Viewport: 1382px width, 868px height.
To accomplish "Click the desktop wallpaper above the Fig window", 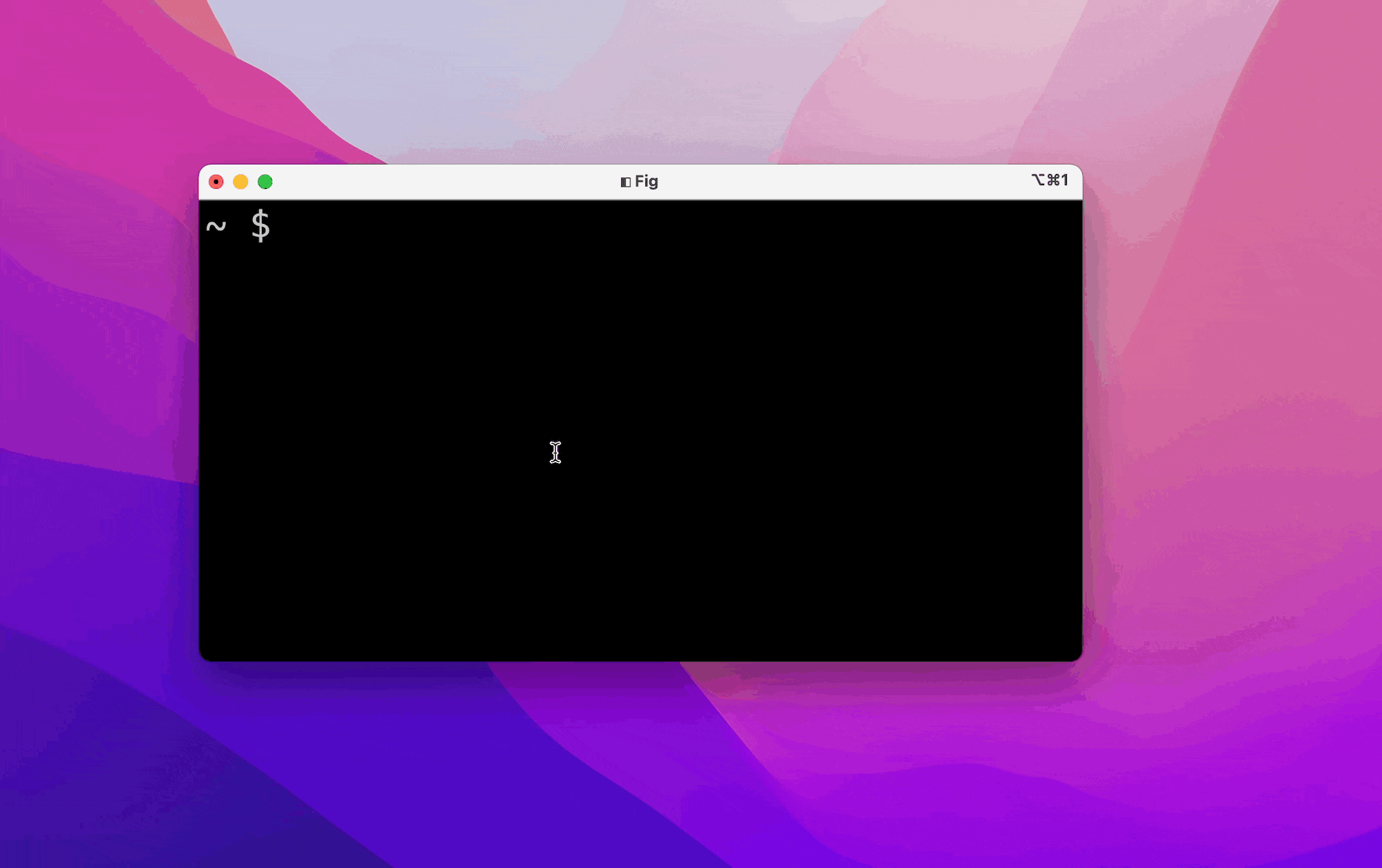I will pyautogui.click(x=641, y=83).
